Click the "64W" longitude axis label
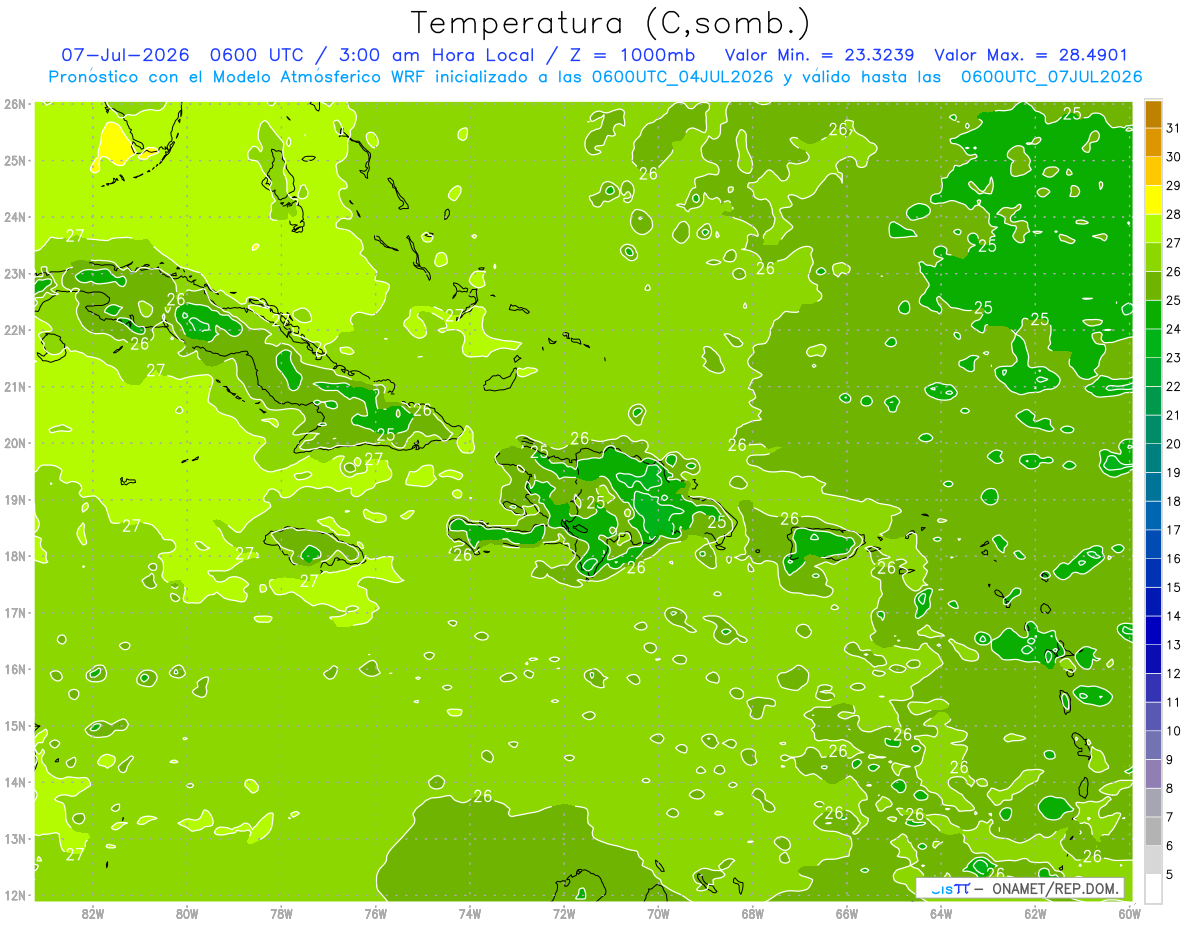 (x=941, y=913)
